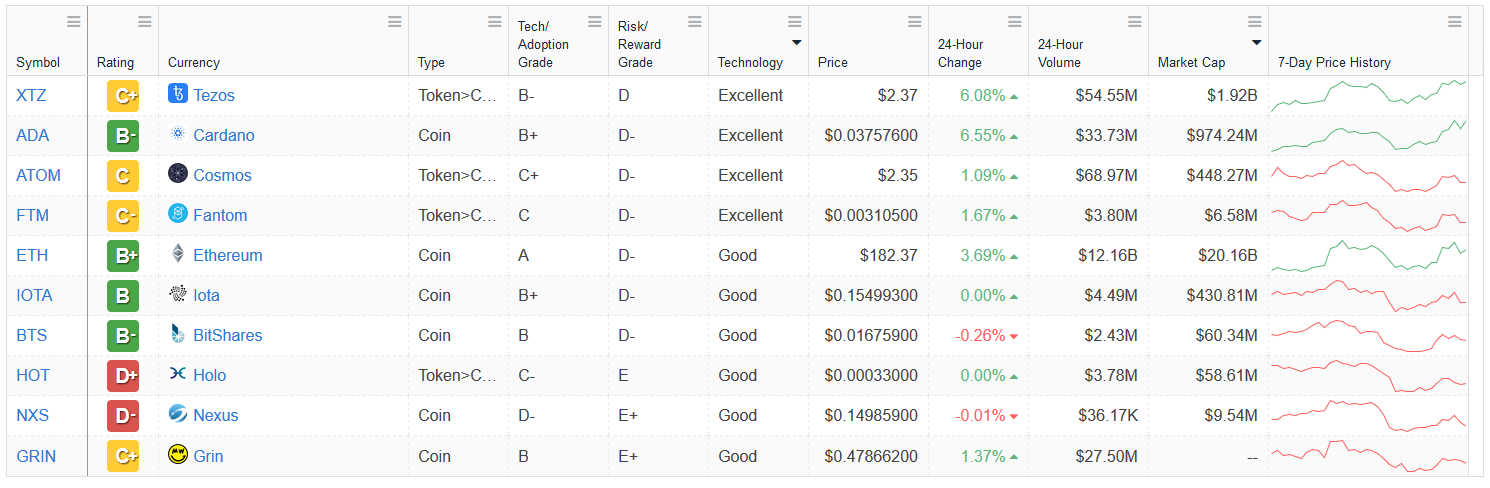Viewport: 1490px width, 488px height.
Task: Click the Ethereum coin logo icon
Action: click(178, 254)
